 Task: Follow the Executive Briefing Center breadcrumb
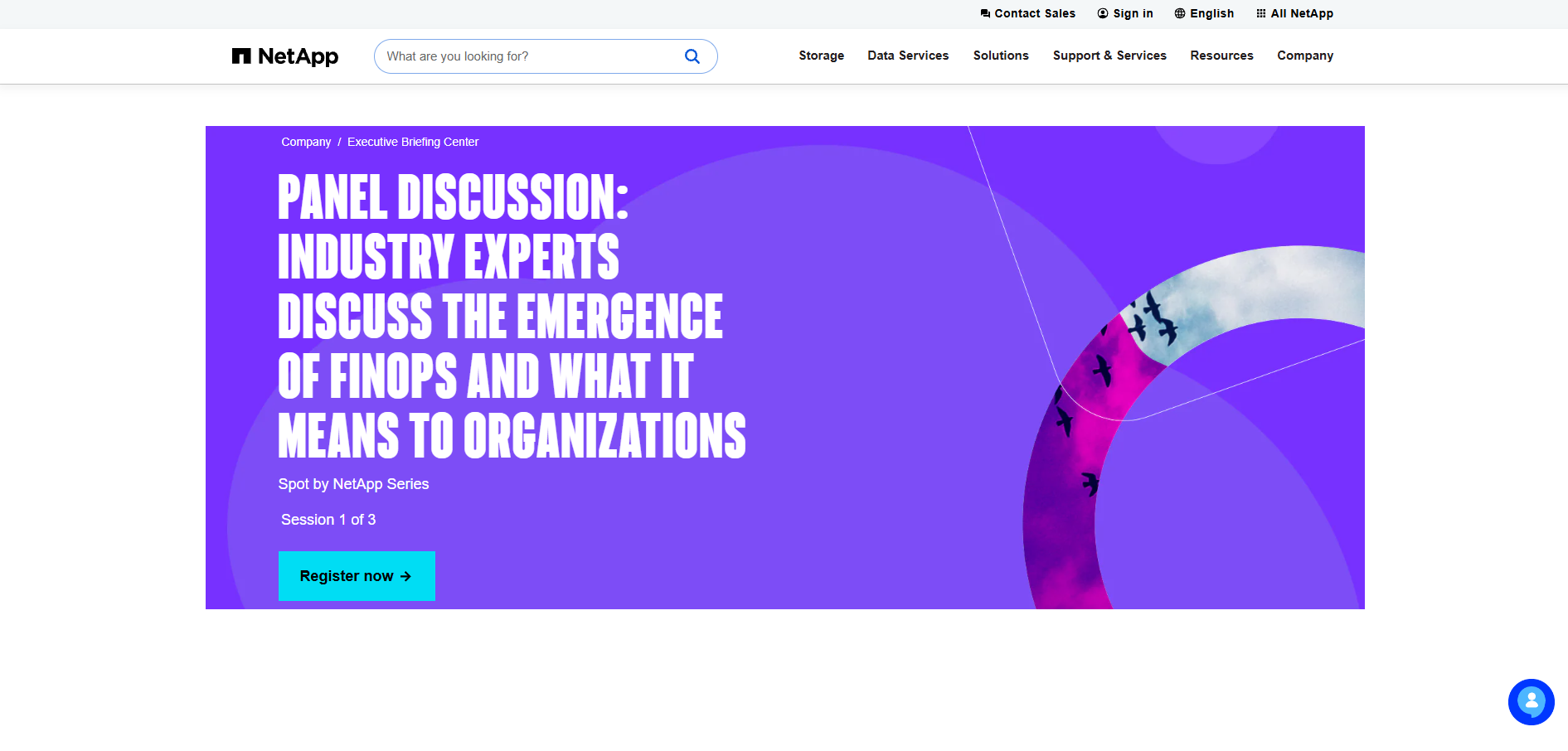tap(413, 142)
